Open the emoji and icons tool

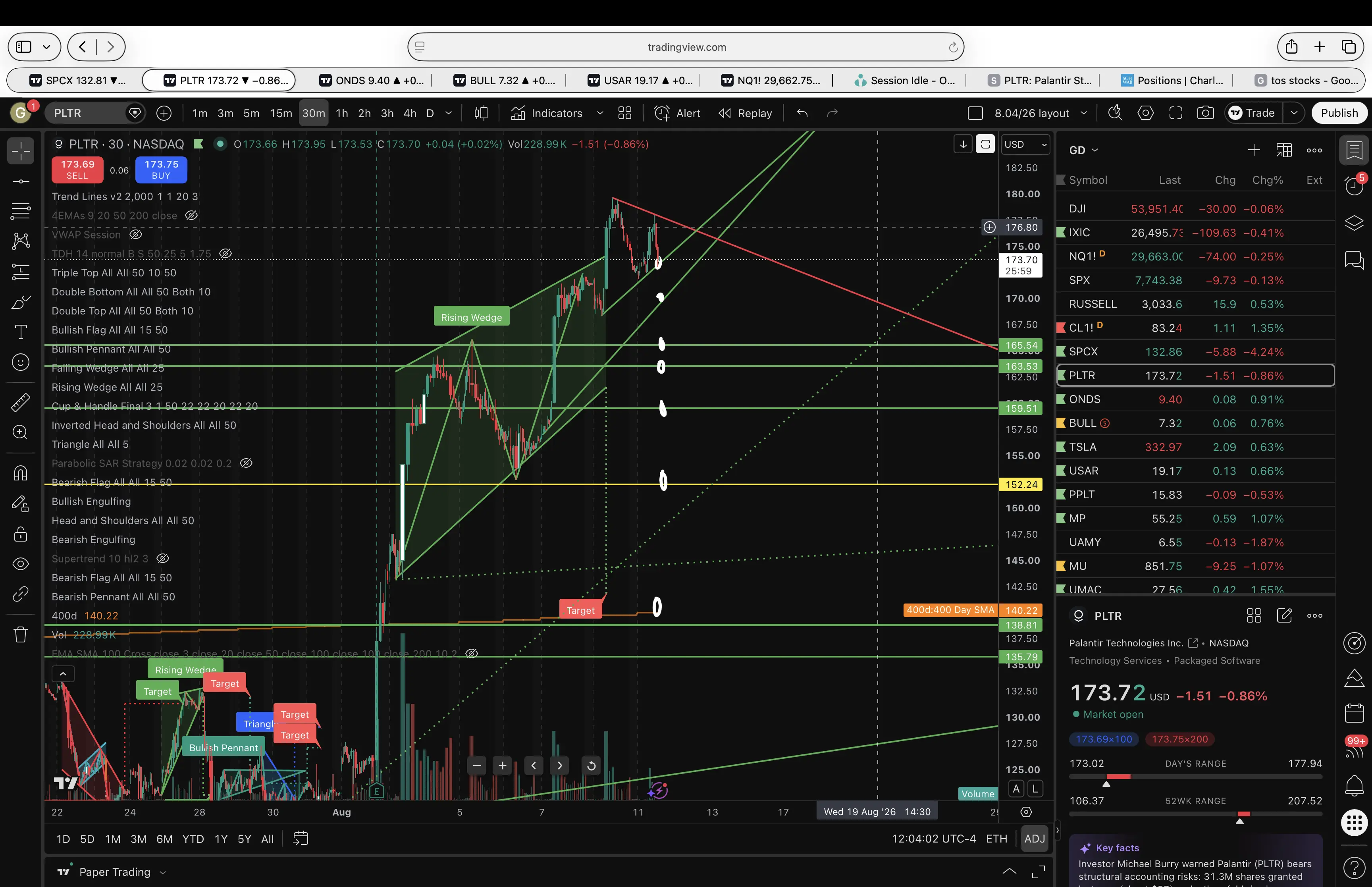pos(21,362)
